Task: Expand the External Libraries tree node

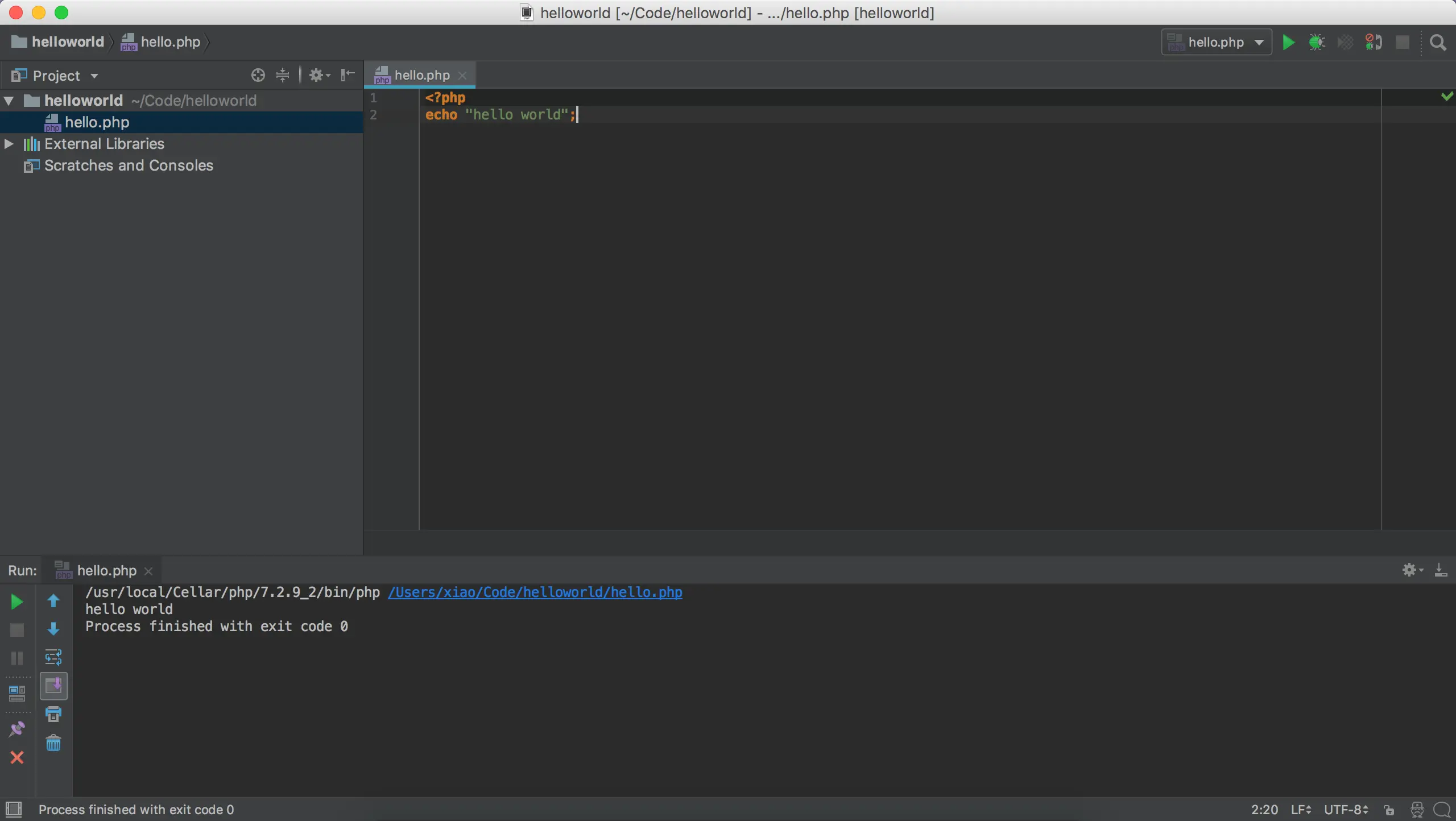Action: click(x=9, y=144)
